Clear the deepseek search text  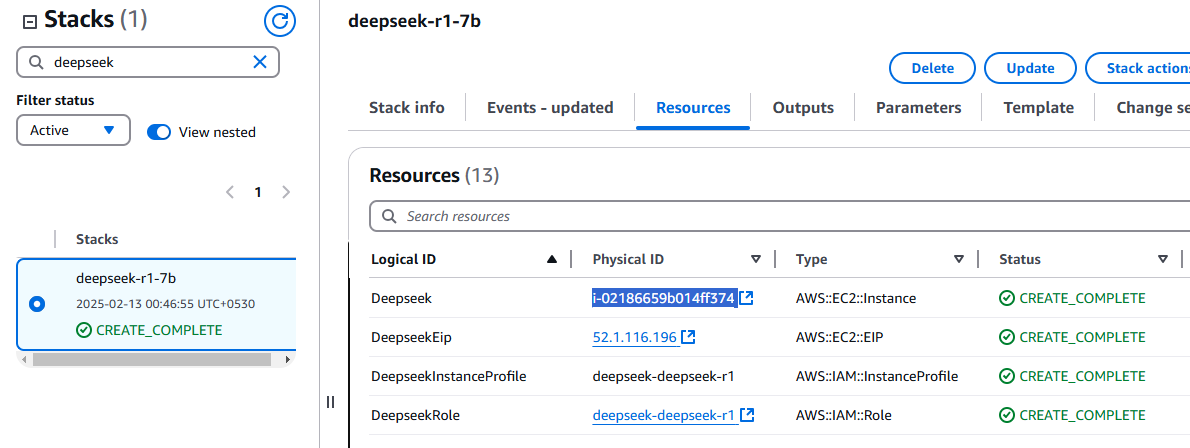(x=260, y=62)
